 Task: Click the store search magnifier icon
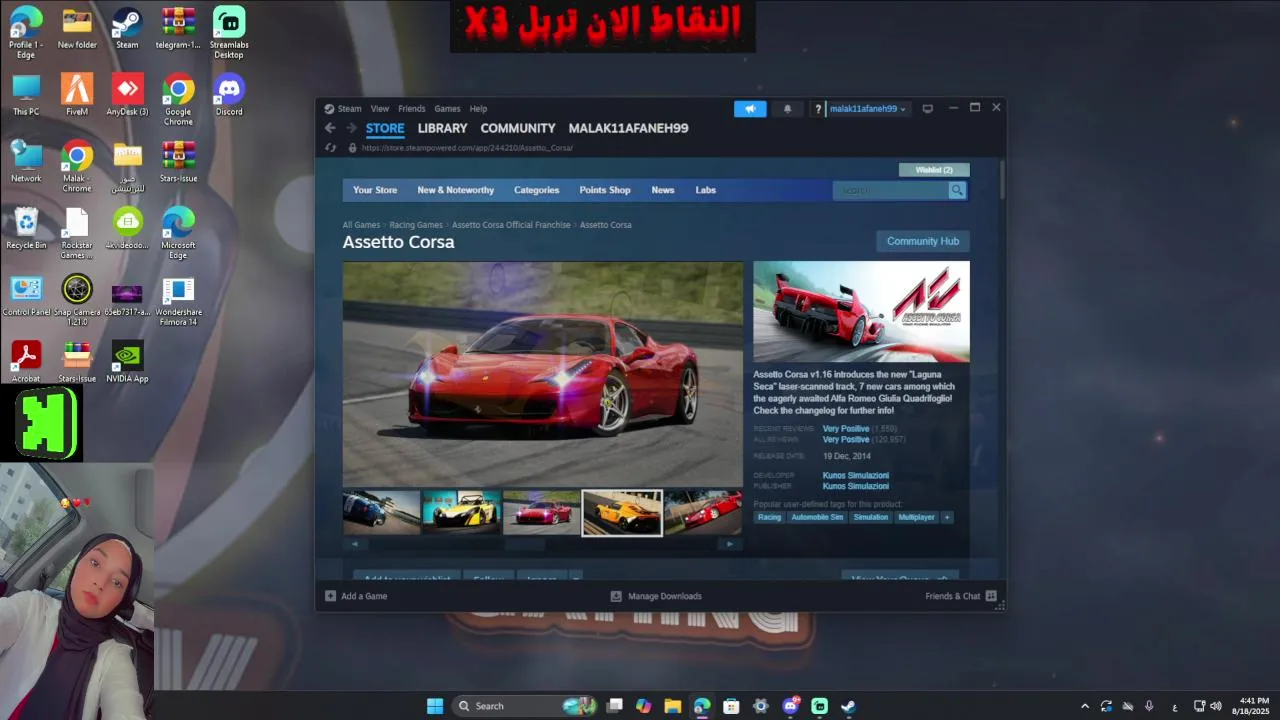[957, 190]
